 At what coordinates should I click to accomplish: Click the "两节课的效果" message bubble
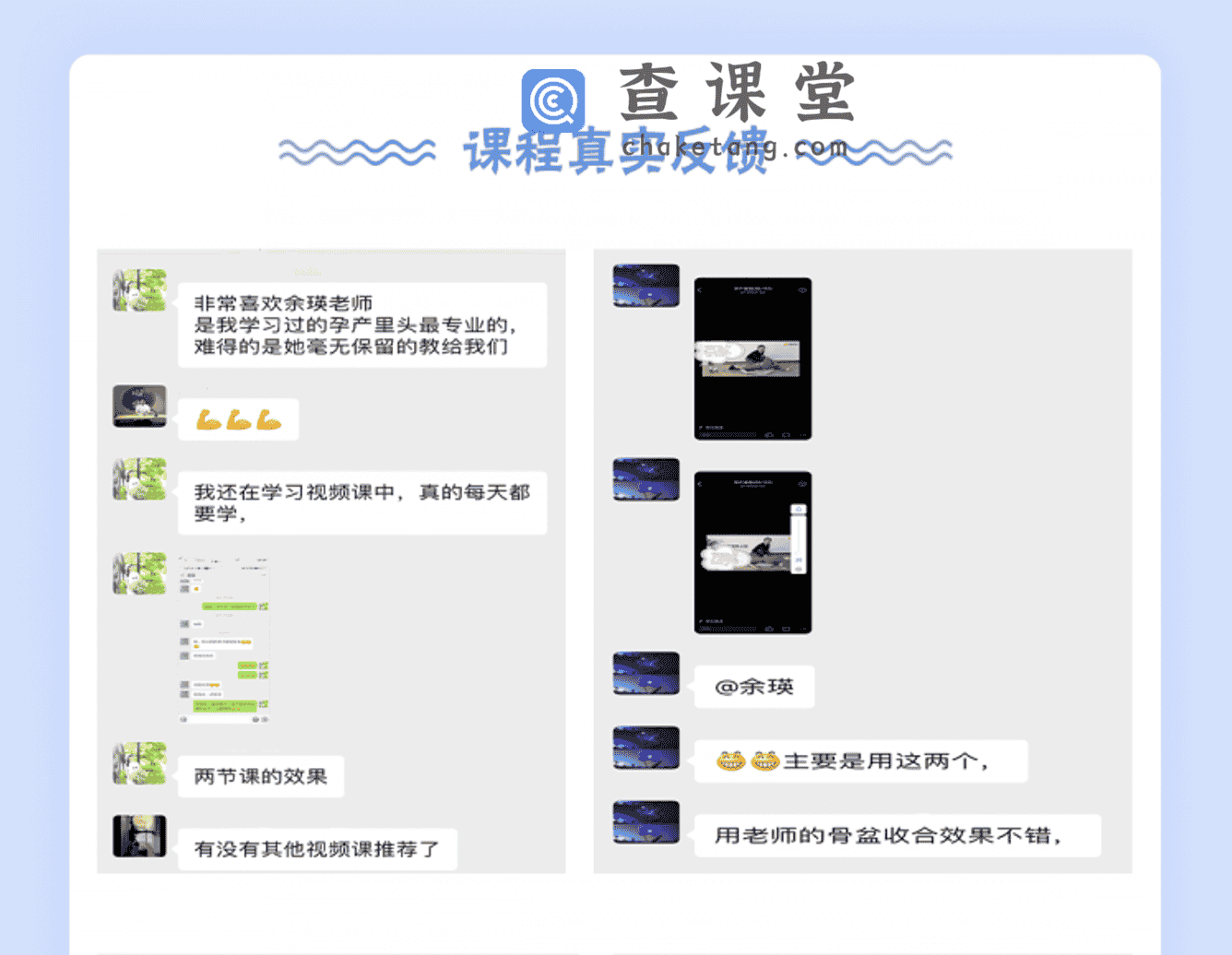coord(261,777)
